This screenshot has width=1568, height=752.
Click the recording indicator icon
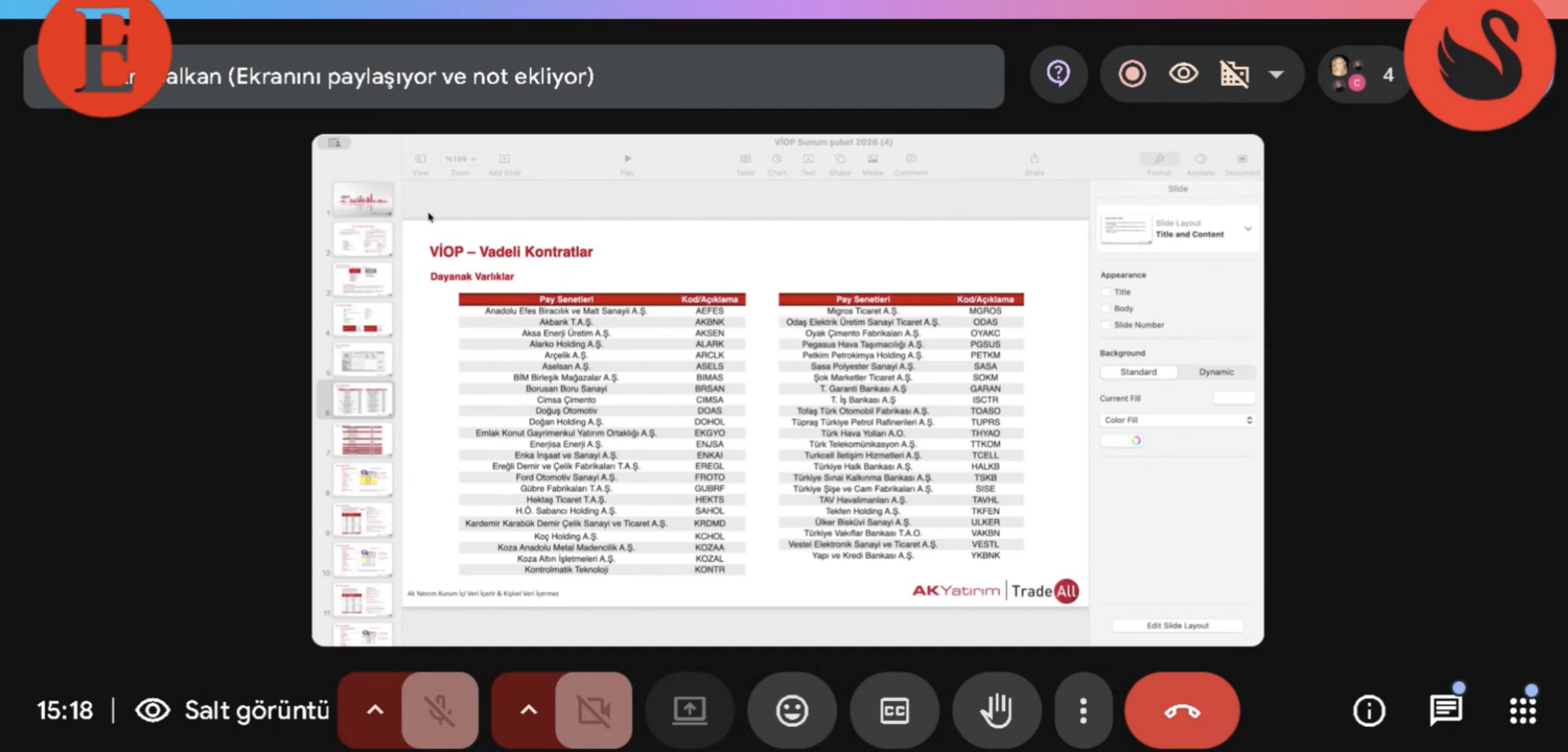click(x=1132, y=75)
